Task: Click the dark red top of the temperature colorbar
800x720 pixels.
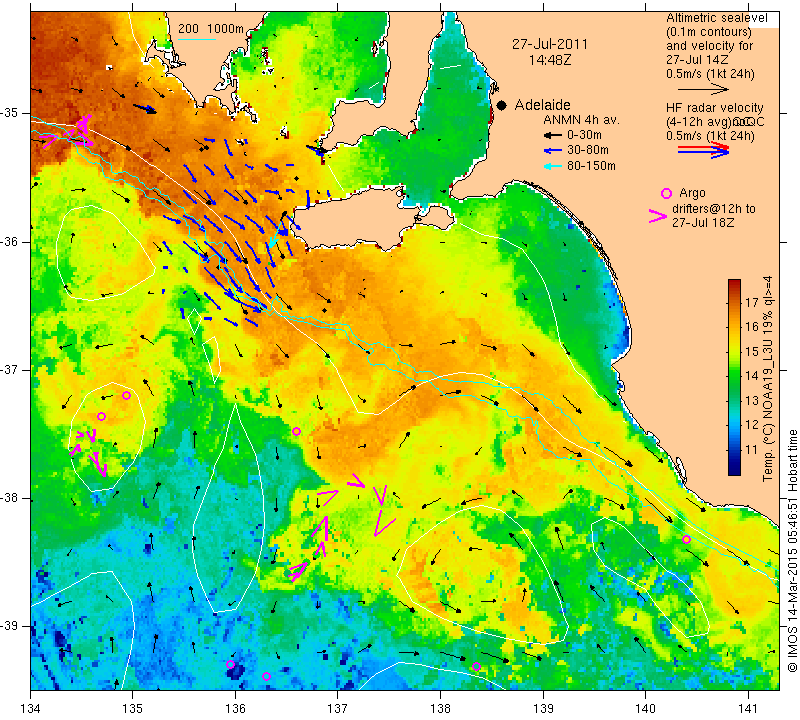Action: pyautogui.click(x=734, y=284)
